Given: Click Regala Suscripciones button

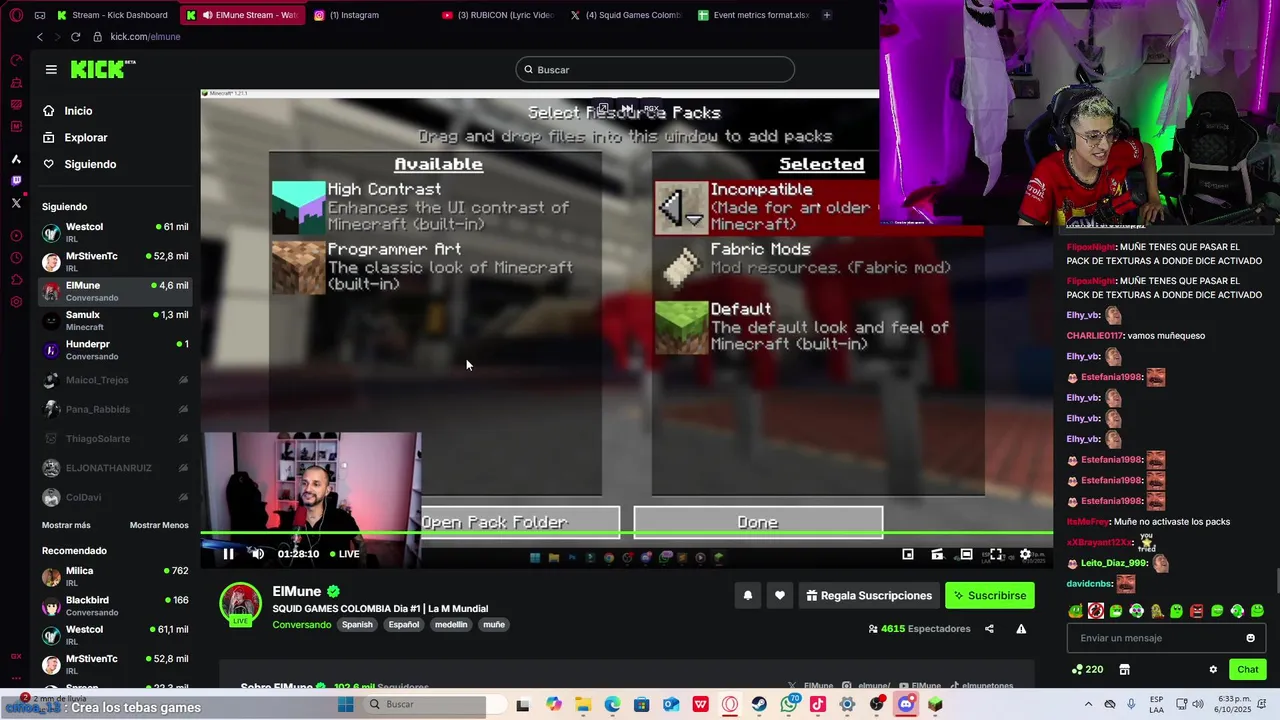Looking at the screenshot, I should [868, 595].
